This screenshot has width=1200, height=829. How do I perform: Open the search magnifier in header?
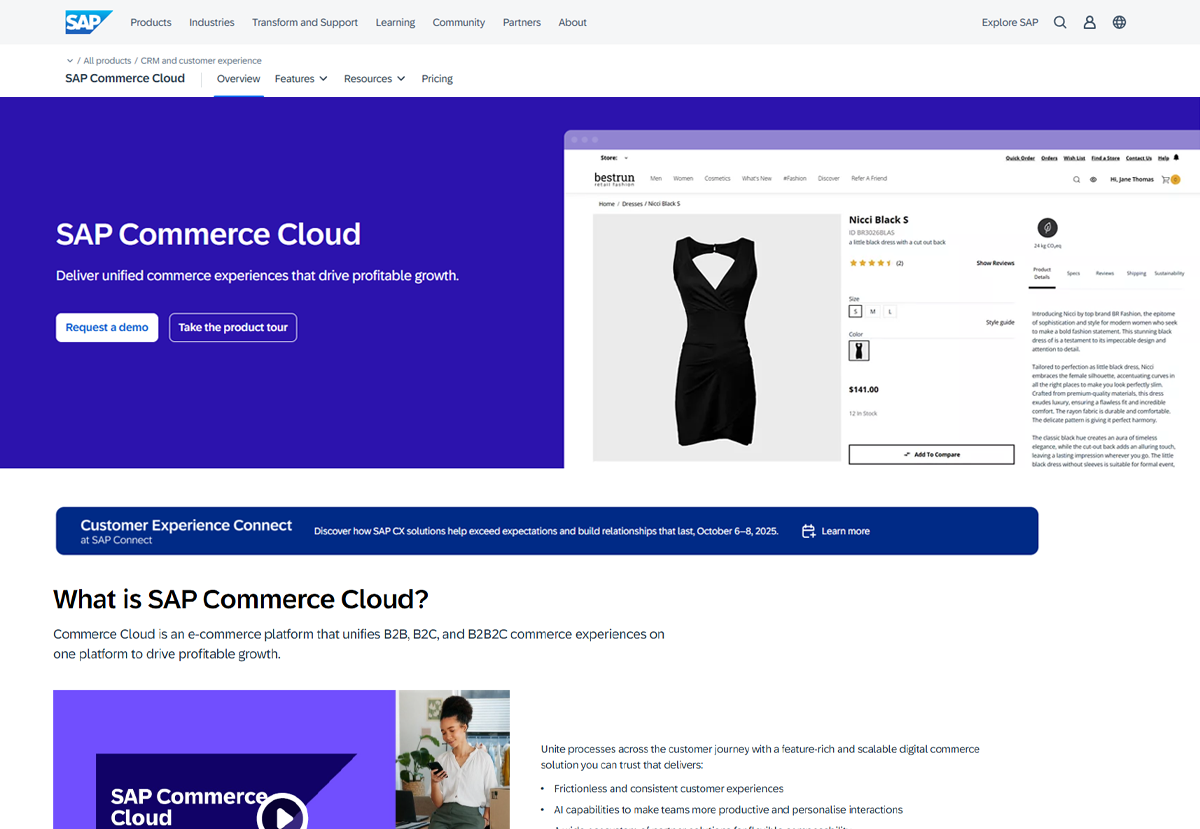[x=1060, y=22]
